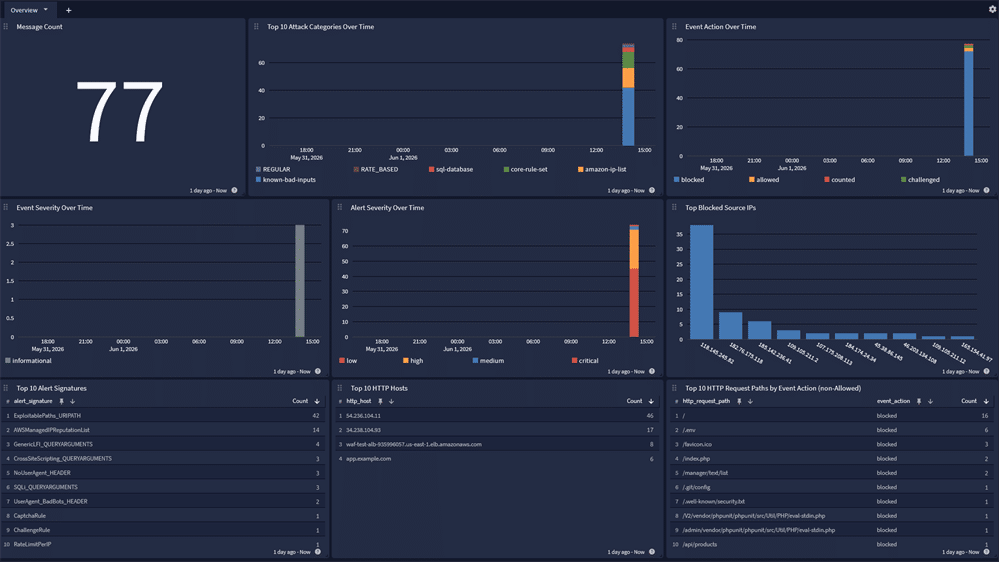Screen dimensions: 999x562
Task: Click the gray Event Severity bar
Action: [x=299, y=281]
